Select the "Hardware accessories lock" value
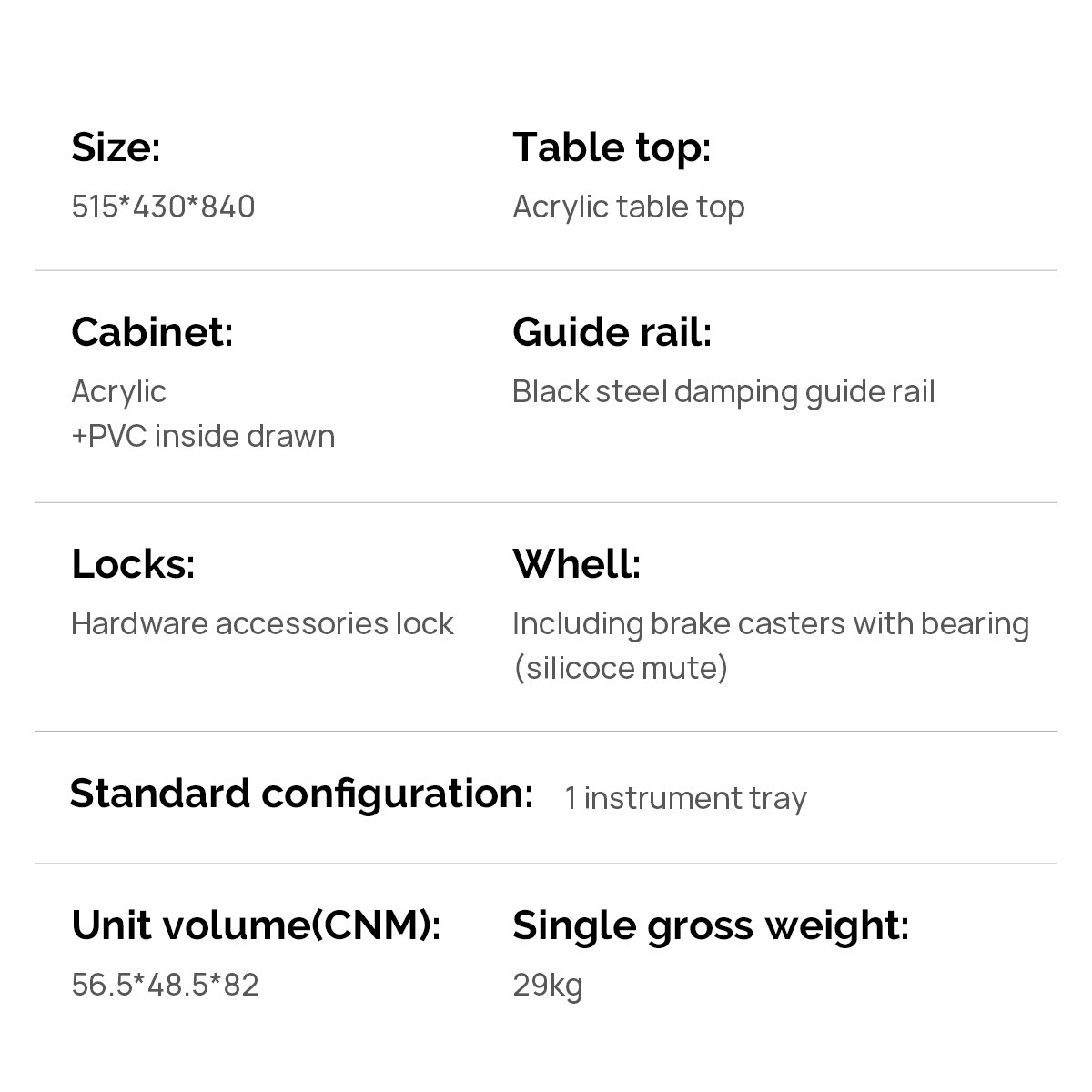 coord(262,624)
